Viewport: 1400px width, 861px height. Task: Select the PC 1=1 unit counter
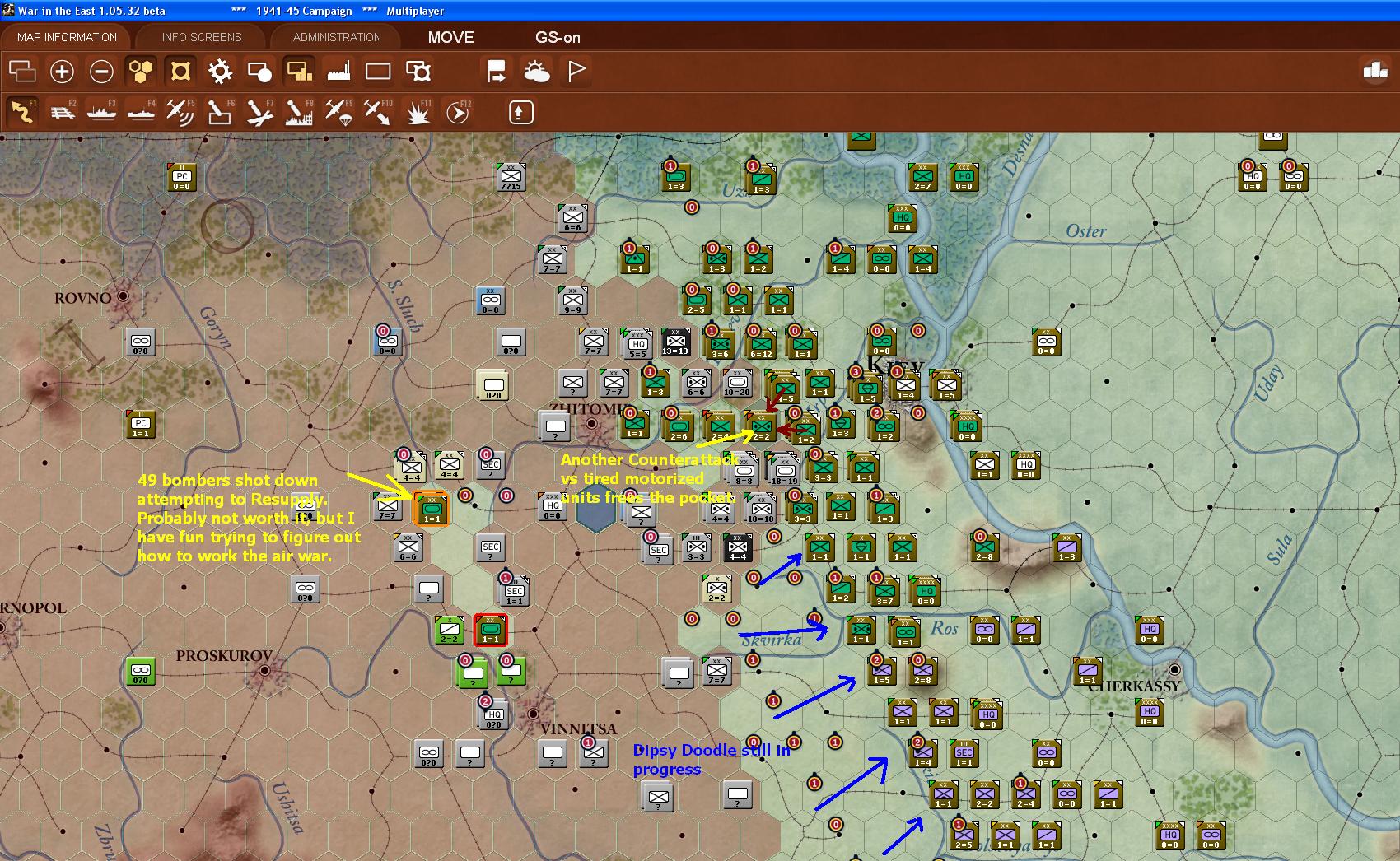pyautogui.click(x=140, y=424)
